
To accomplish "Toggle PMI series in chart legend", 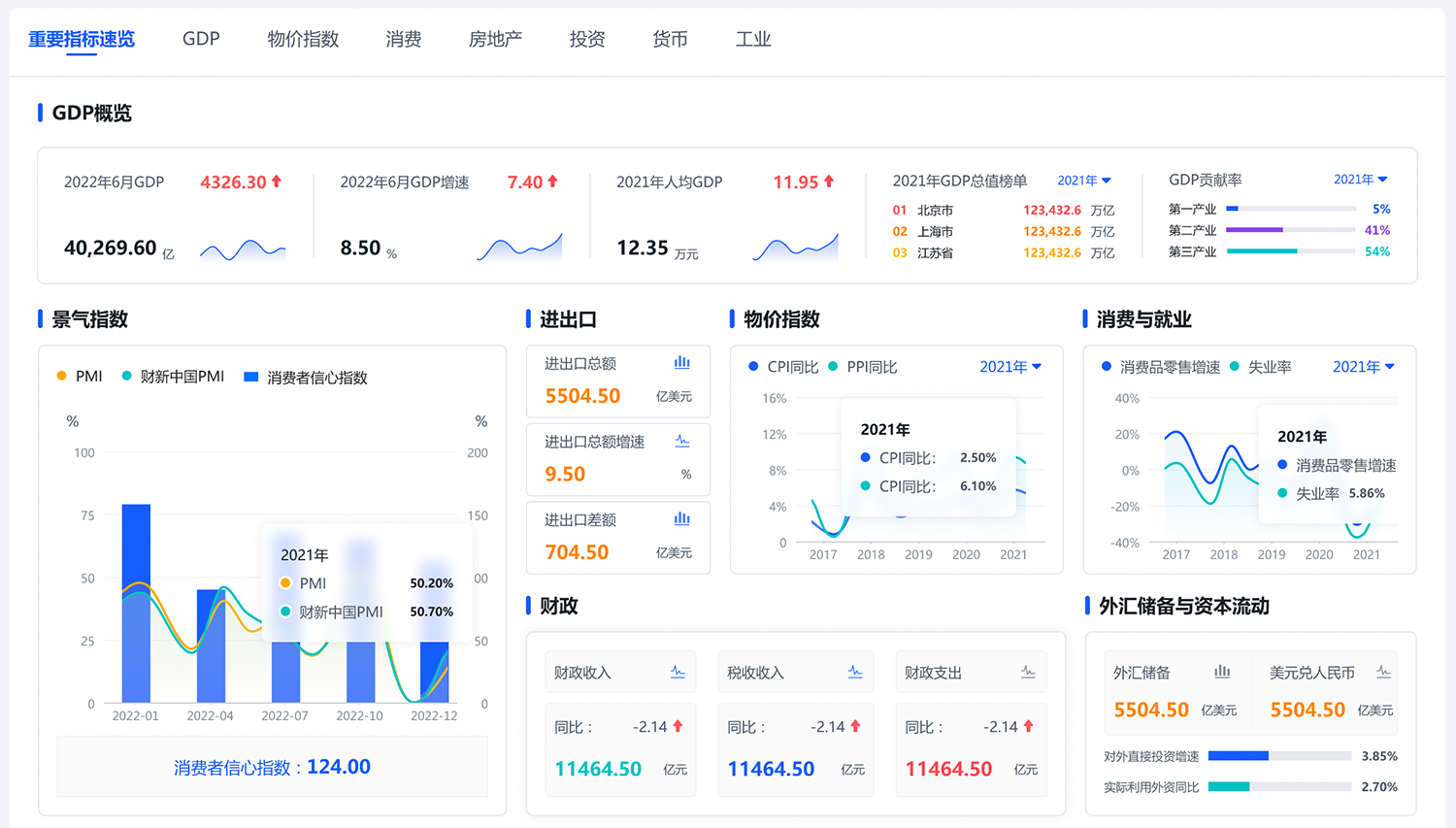I will coord(80,377).
